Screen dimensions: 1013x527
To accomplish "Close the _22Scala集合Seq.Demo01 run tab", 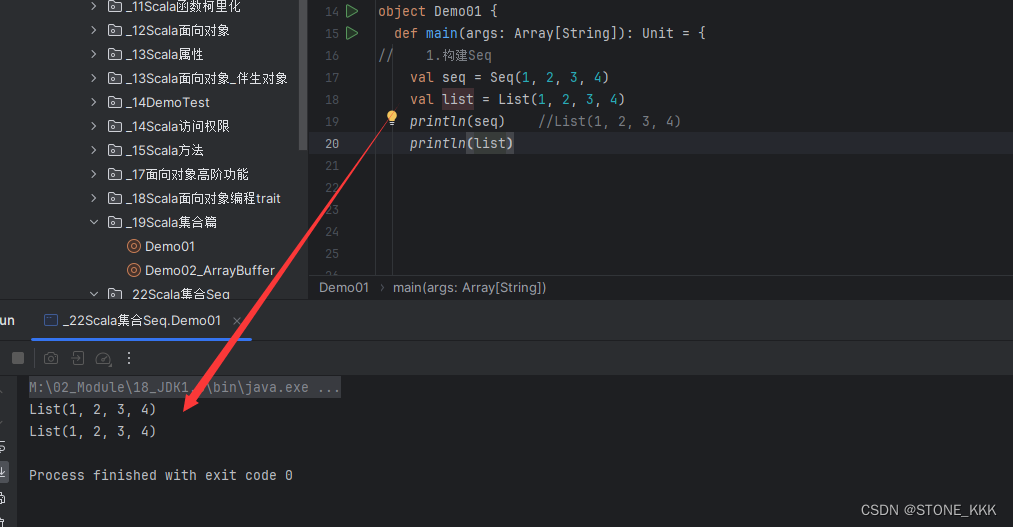I will (x=236, y=321).
